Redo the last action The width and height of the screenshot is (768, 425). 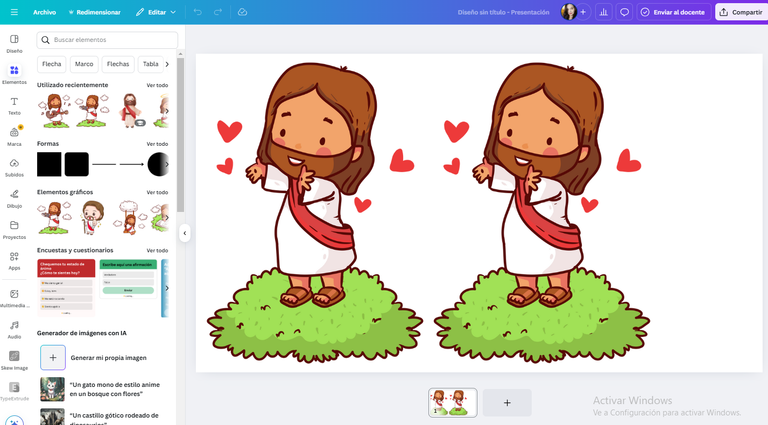point(218,12)
